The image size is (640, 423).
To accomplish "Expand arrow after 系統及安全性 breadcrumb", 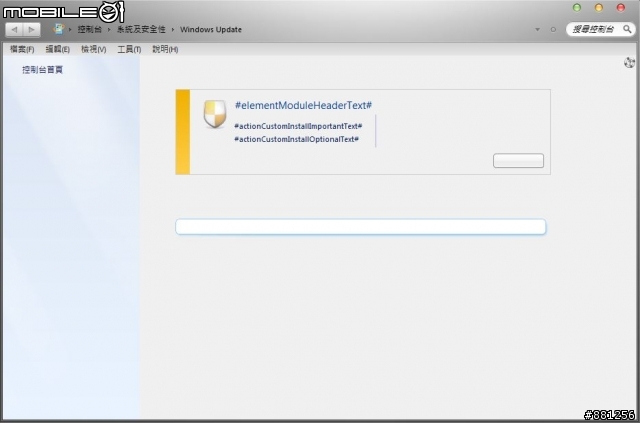I will 173,29.
